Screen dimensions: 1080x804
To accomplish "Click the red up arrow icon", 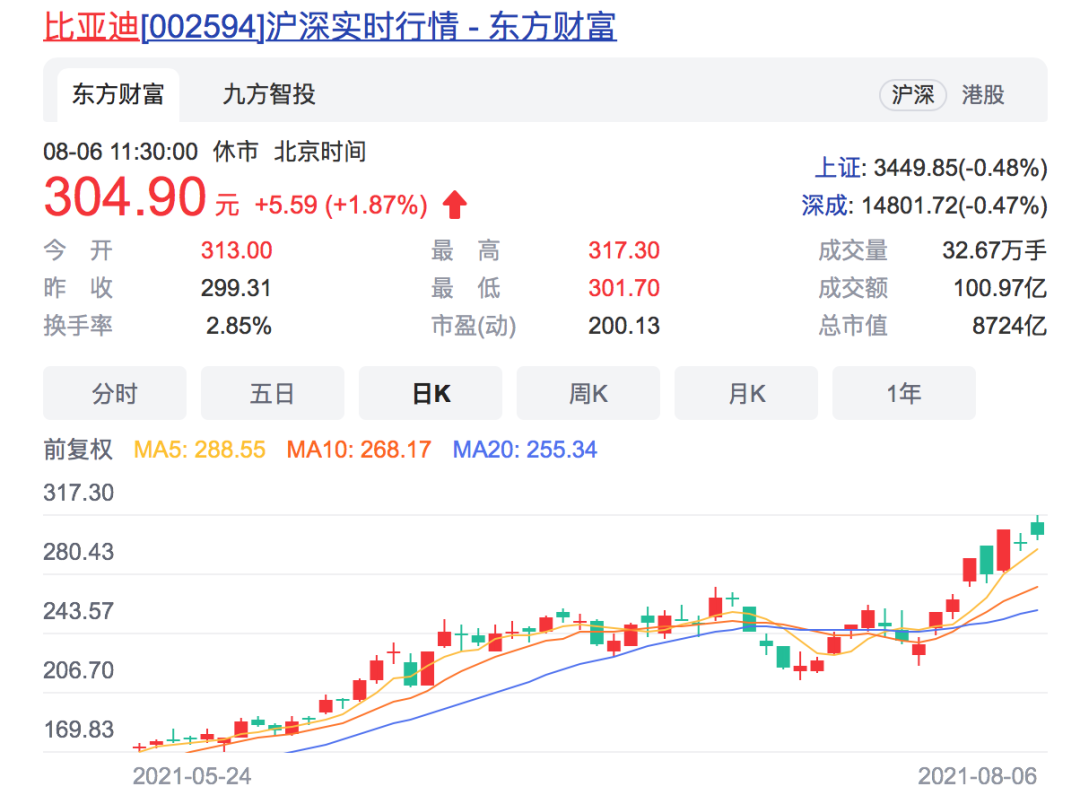I will [455, 206].
